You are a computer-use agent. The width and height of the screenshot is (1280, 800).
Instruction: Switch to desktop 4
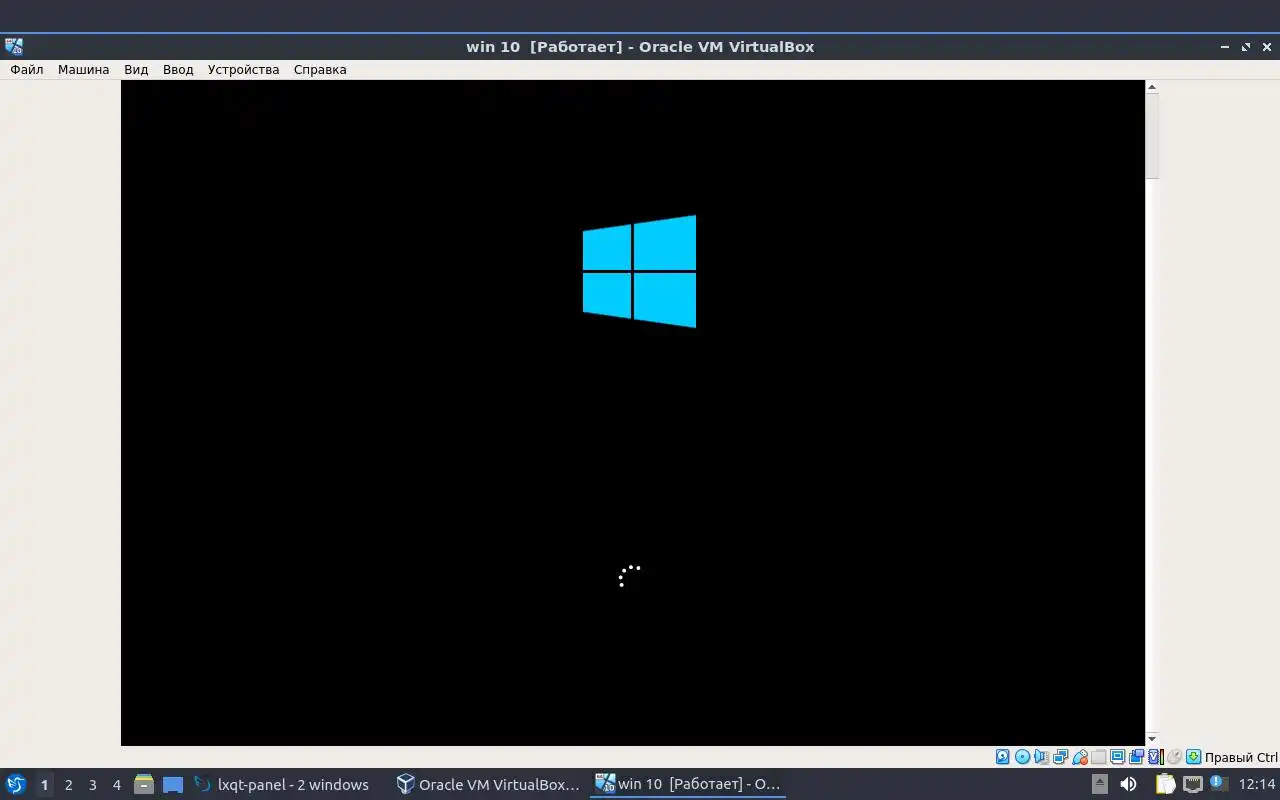point(116,784)
